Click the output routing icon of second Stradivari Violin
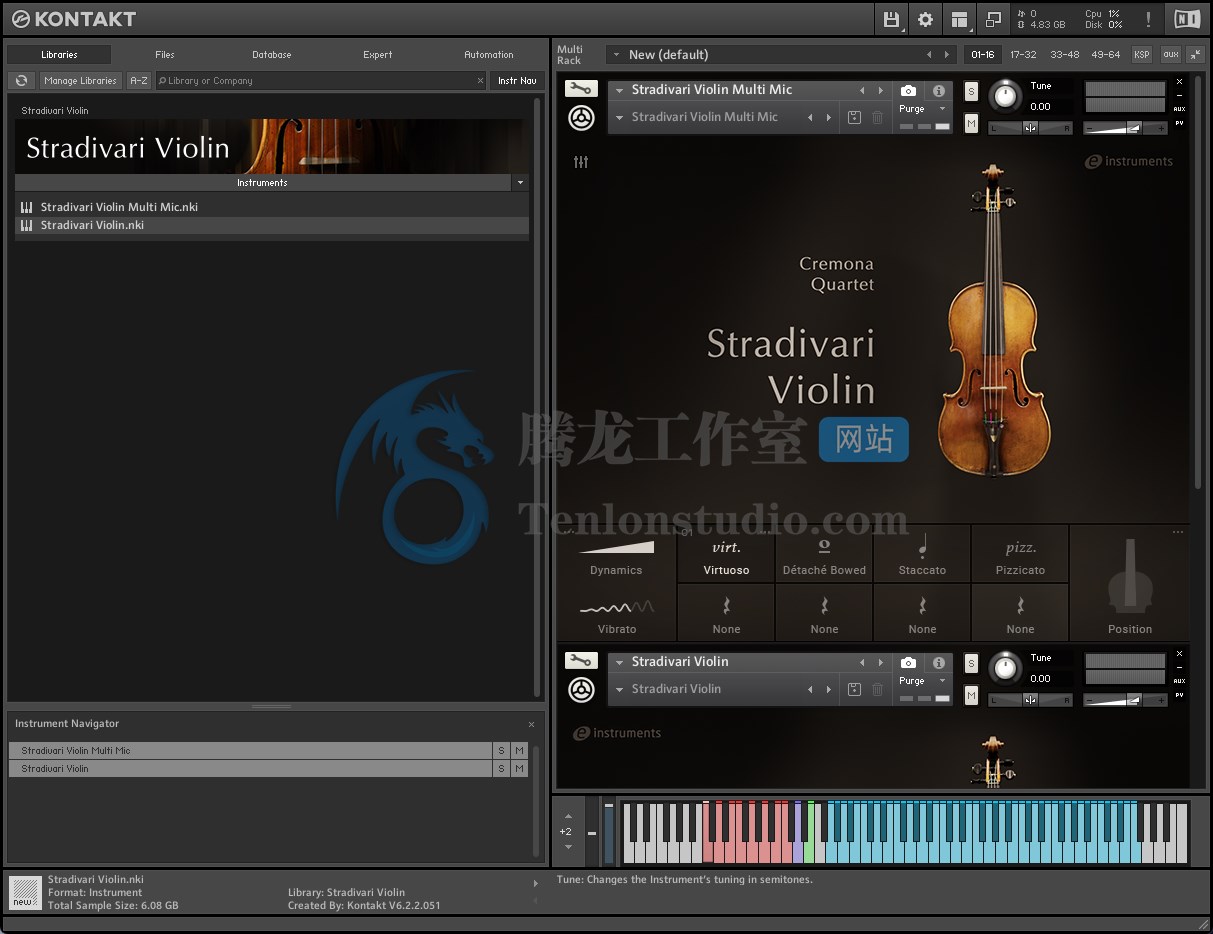This screenshot has width=1213, height=934. [581, 689]
